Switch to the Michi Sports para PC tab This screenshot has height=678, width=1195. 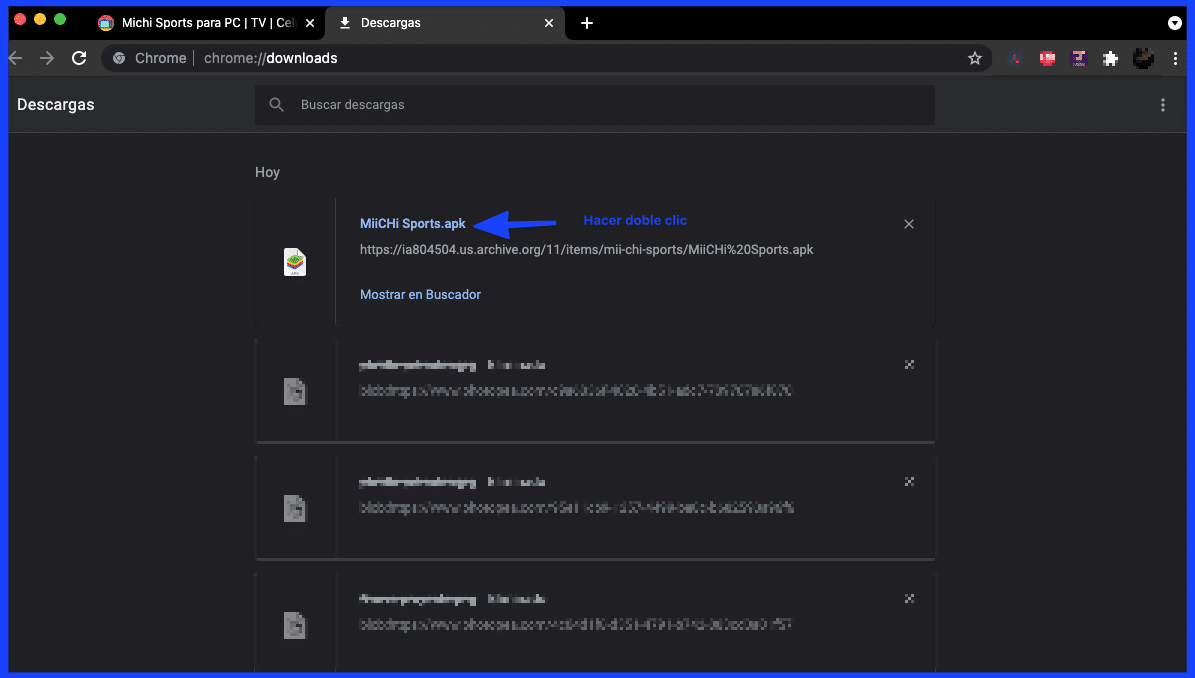pos(200,22)
